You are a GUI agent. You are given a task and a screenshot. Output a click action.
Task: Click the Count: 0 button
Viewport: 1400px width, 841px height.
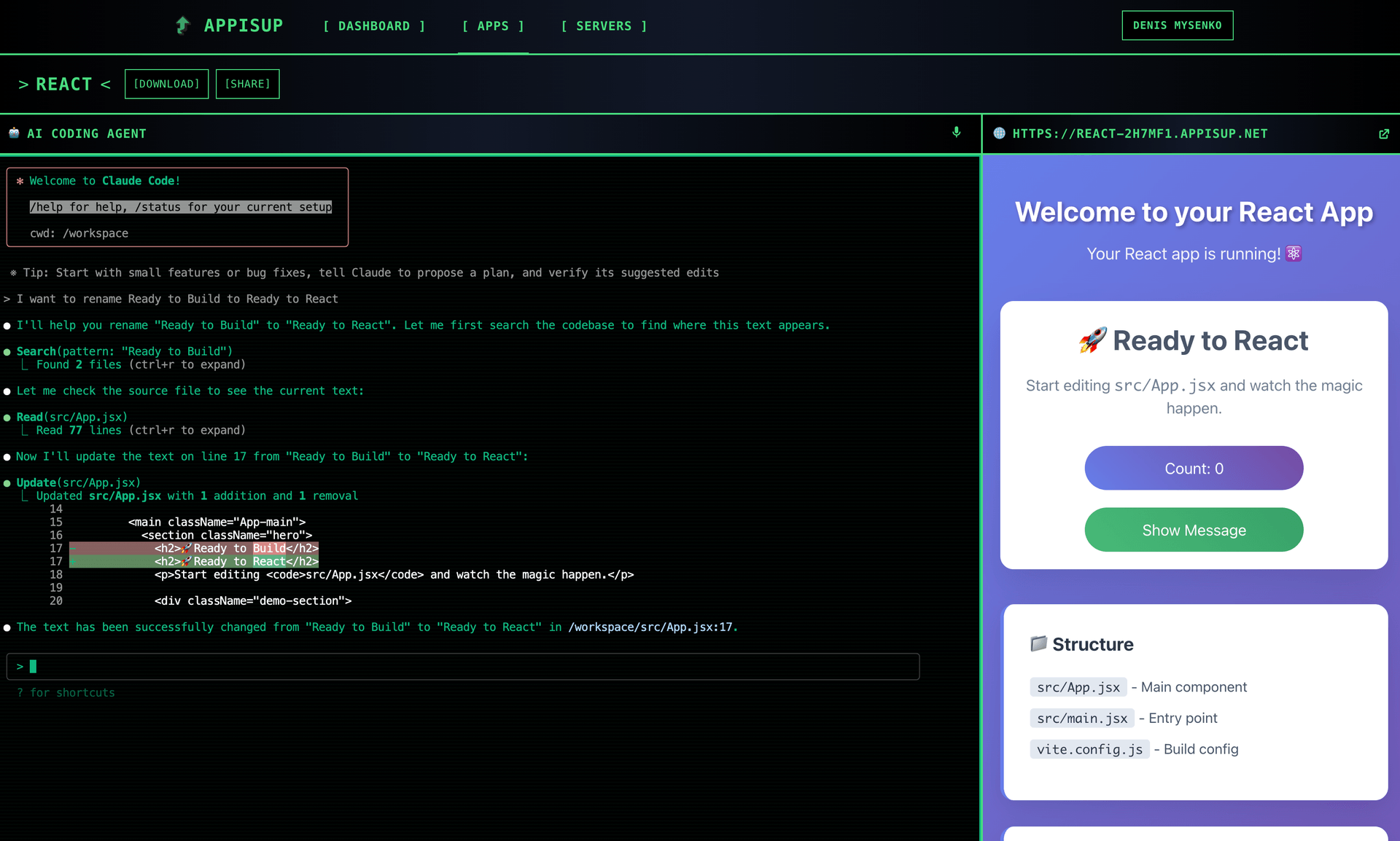[1194, 469]
